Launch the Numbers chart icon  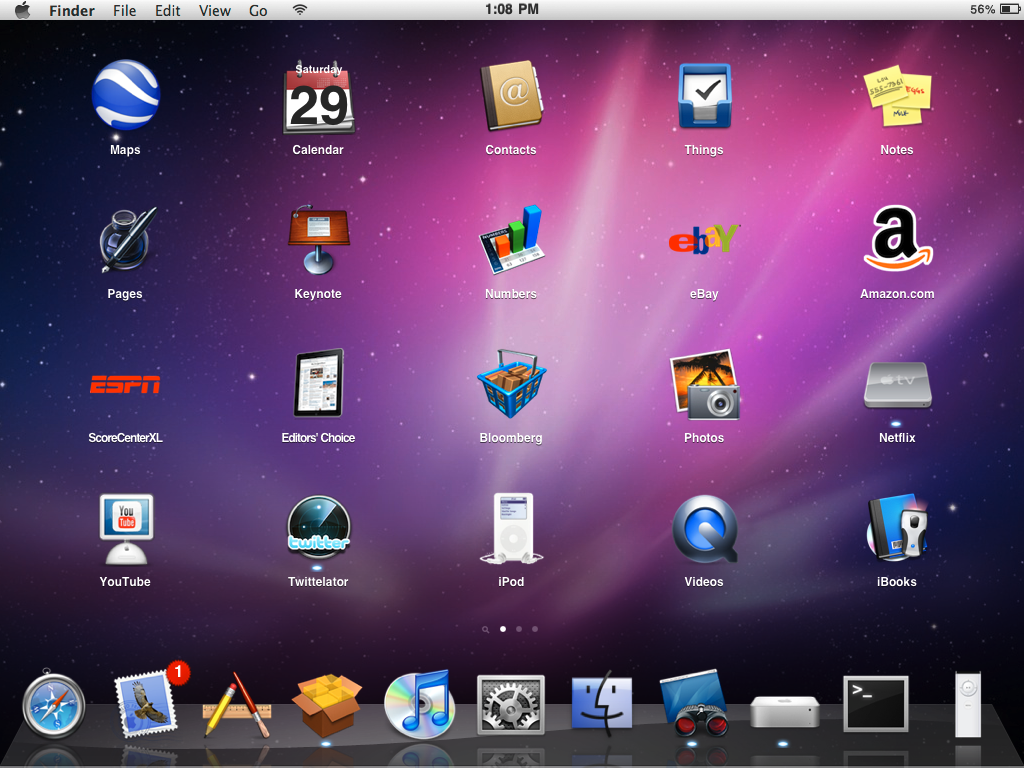(511, 240)
